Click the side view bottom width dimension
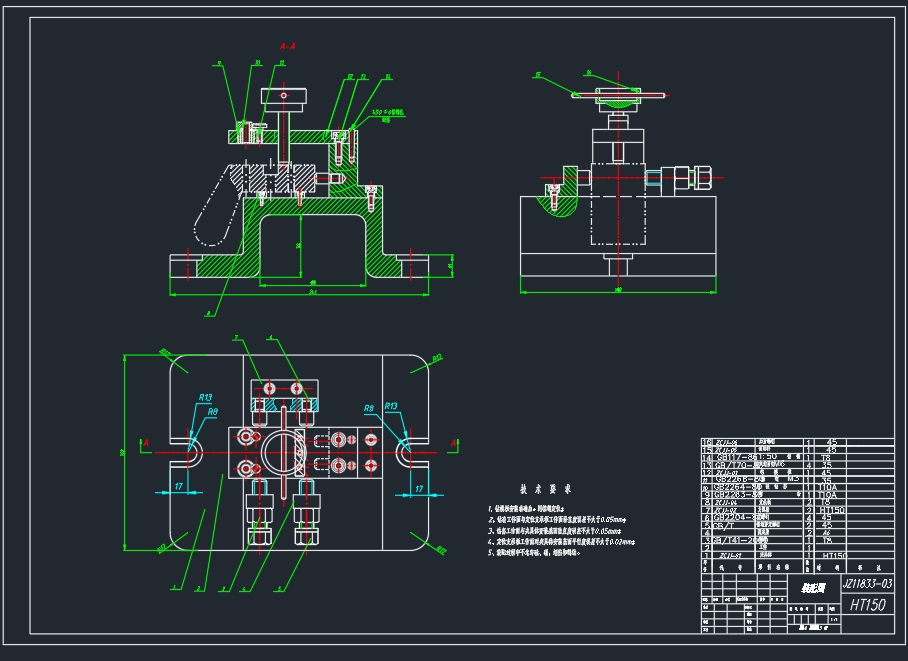Screen dimensions: 908x661 tap(617, 291)
